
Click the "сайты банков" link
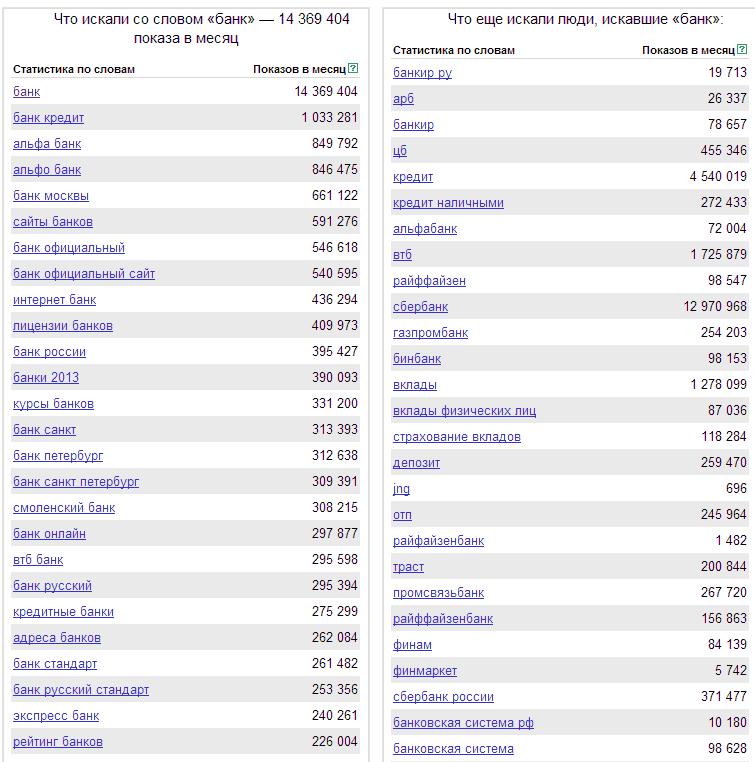53,222
